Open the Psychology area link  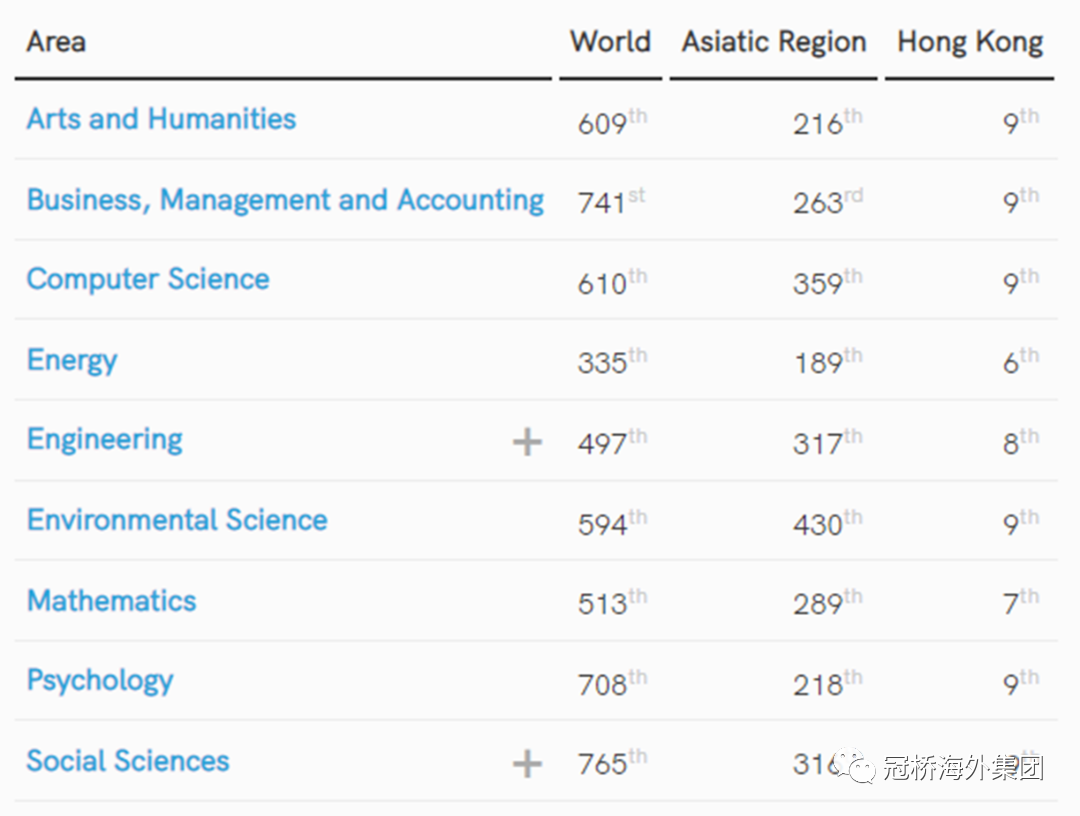100,681
